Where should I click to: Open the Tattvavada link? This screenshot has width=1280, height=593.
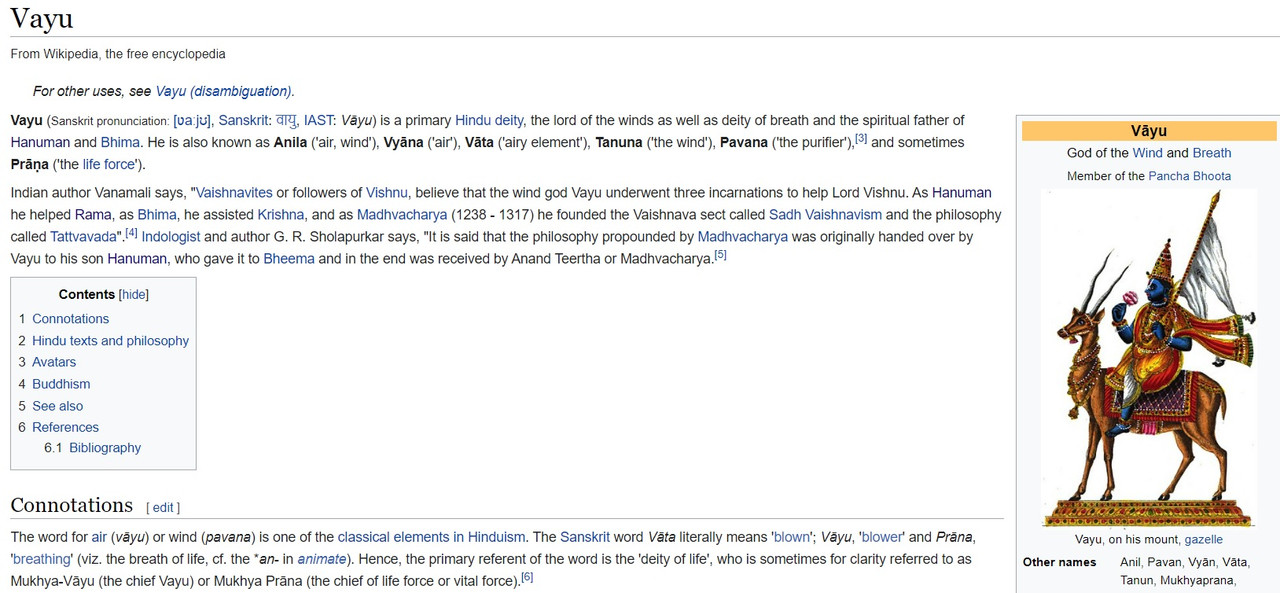pos(83,236)
